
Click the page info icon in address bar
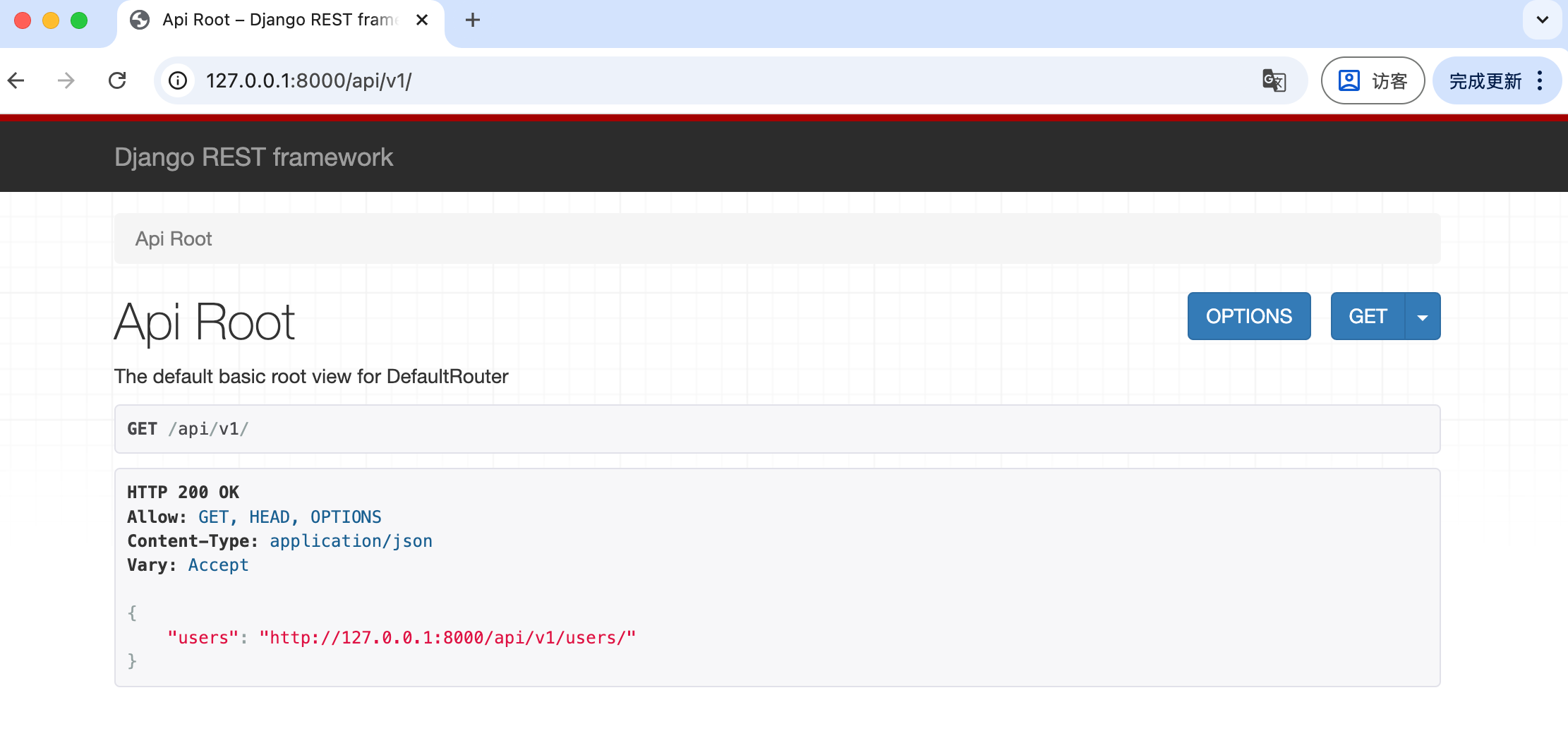pos(178,80)
